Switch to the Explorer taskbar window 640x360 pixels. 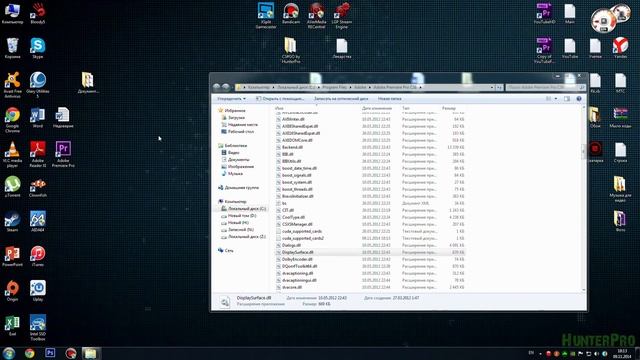pos(90,353)
